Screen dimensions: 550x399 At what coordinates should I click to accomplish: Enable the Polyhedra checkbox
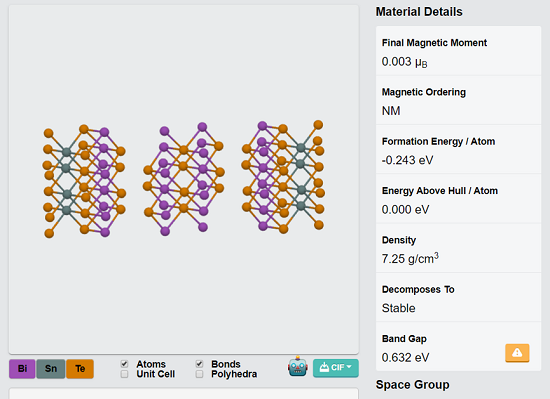[199, 374]
